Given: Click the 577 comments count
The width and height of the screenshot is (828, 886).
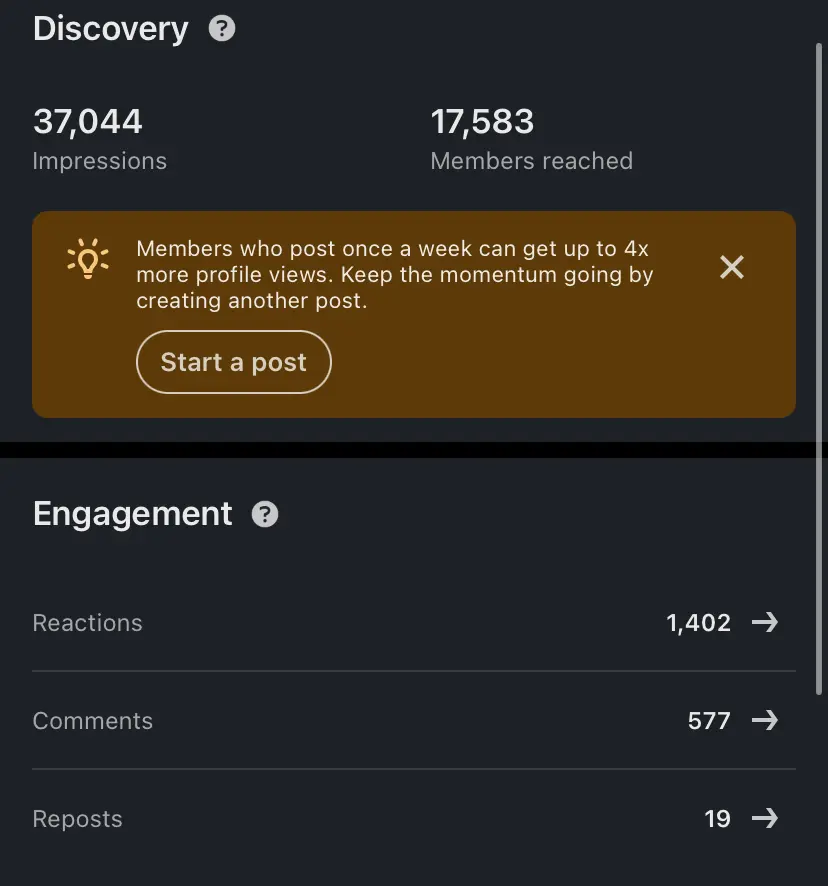Looking at the screenshot, I should pos(709,720).
